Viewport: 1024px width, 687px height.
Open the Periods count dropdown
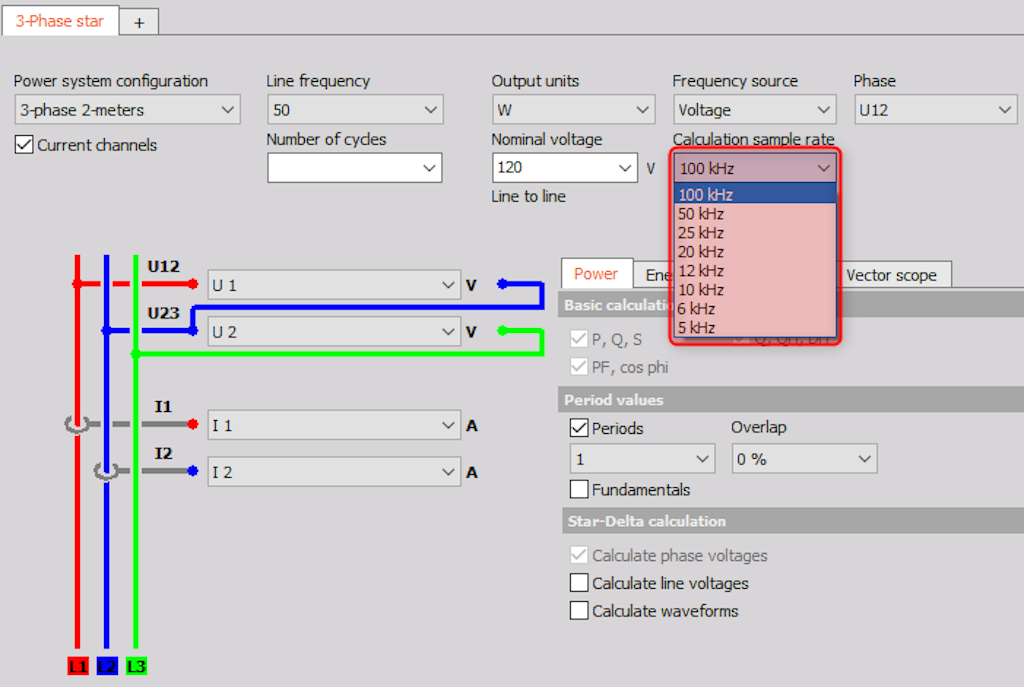click(x=643, y=459)
